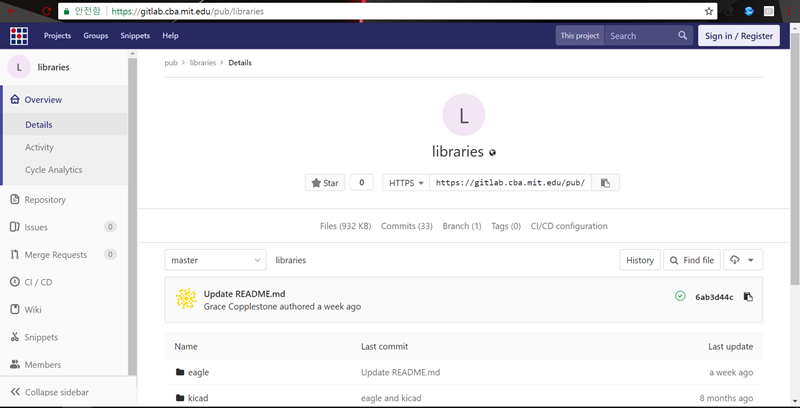Open the master branch dropdown
This screenshot has width=800, height=408.
(x=215, y=260)
